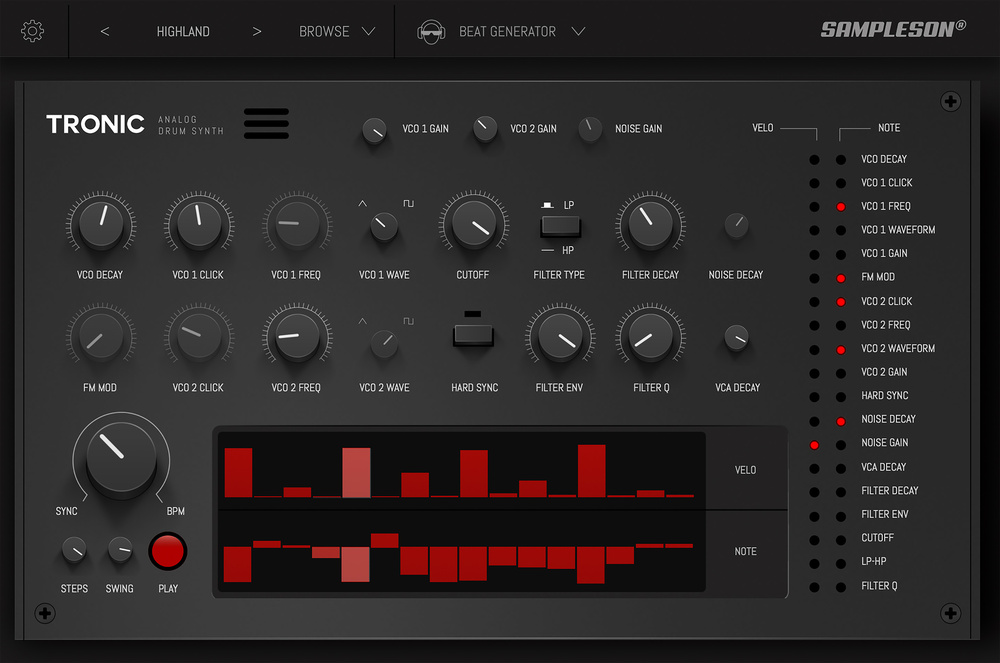Select VCO 1 square waveform icon
Screen dimensions: 1000x663
(x=408, y=203)
